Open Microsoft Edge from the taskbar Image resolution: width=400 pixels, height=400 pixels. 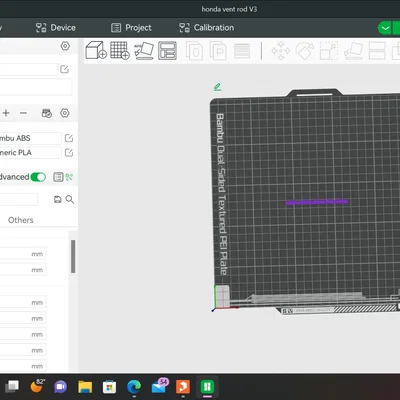pos(134,387)
